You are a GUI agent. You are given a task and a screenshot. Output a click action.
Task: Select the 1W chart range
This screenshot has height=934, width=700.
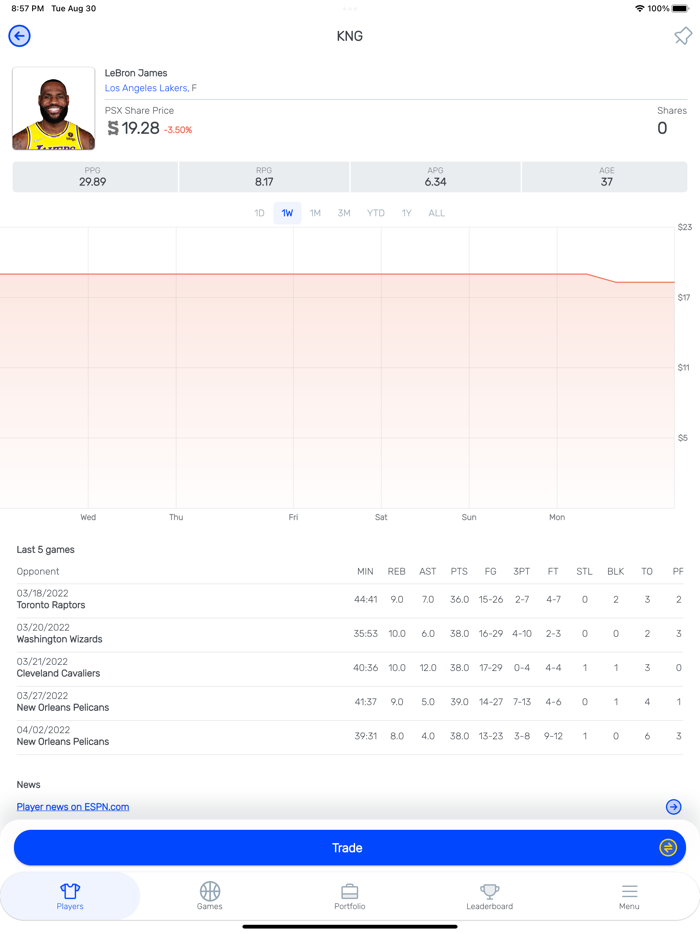pyautogui.click(x=287, y=213)
